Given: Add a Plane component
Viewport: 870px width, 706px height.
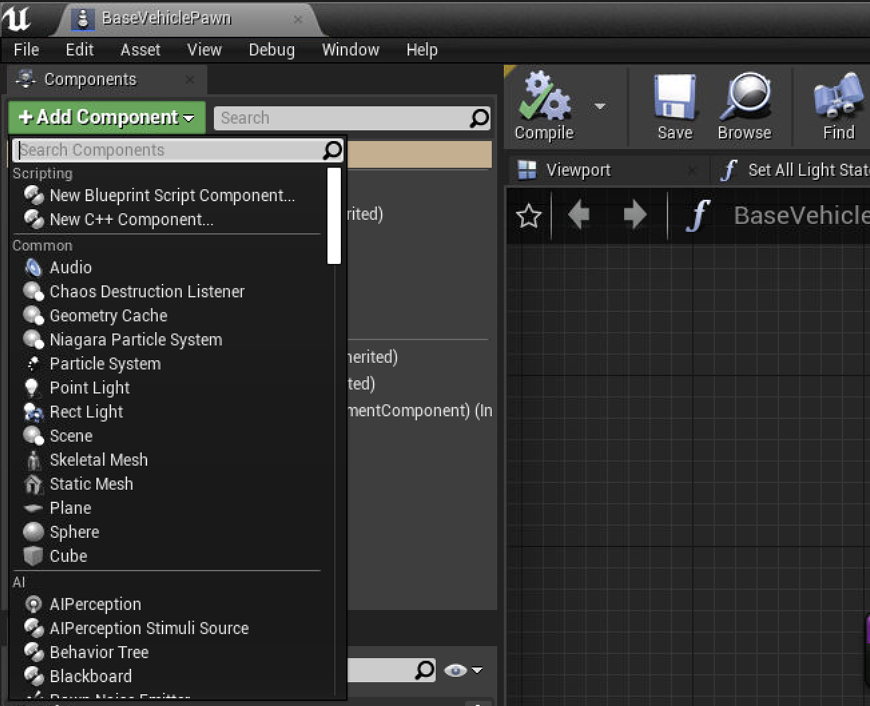Looking at the screenshot, I should 70,508.
